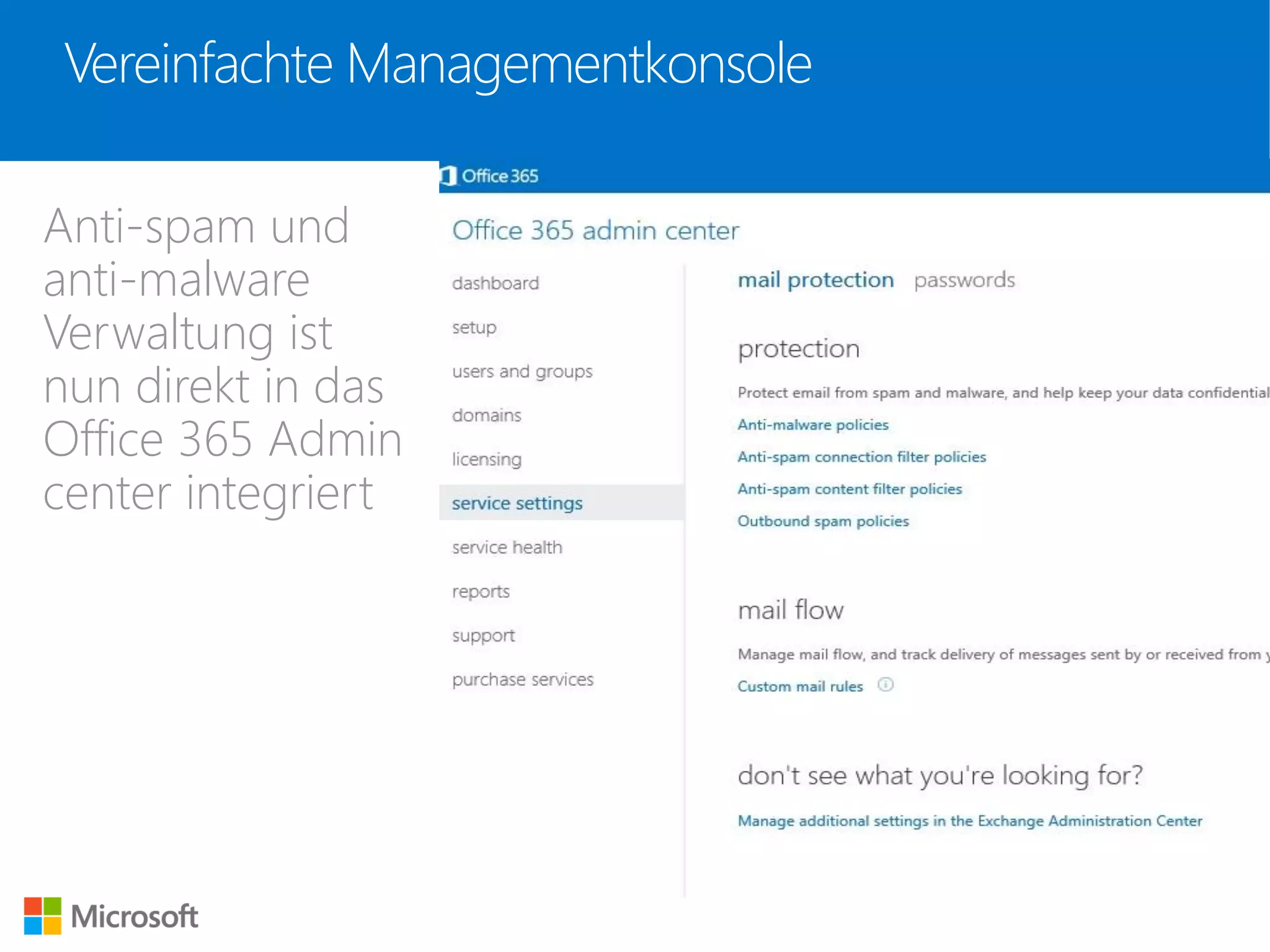Open Exchange Administration Center settings link
1270x952 pixels.
970,821
